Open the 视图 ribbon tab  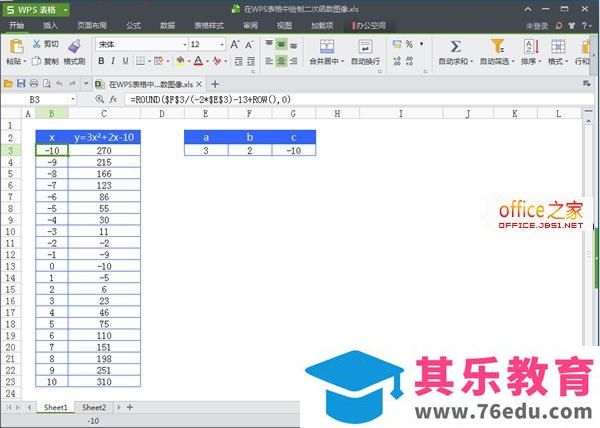pos(284,26)
